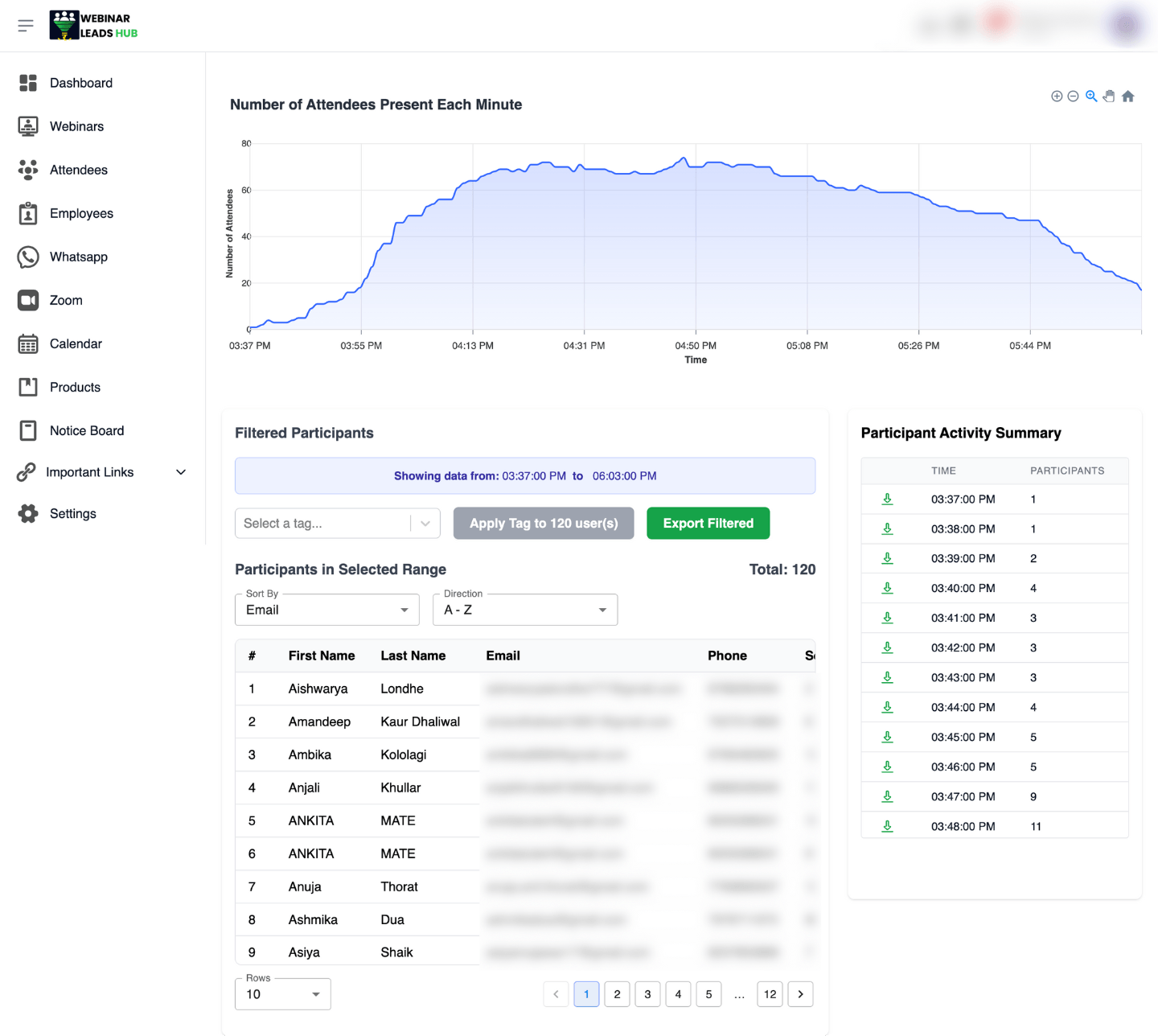
Task: Click the next page arrow button
Action: [x=800, y=995]
